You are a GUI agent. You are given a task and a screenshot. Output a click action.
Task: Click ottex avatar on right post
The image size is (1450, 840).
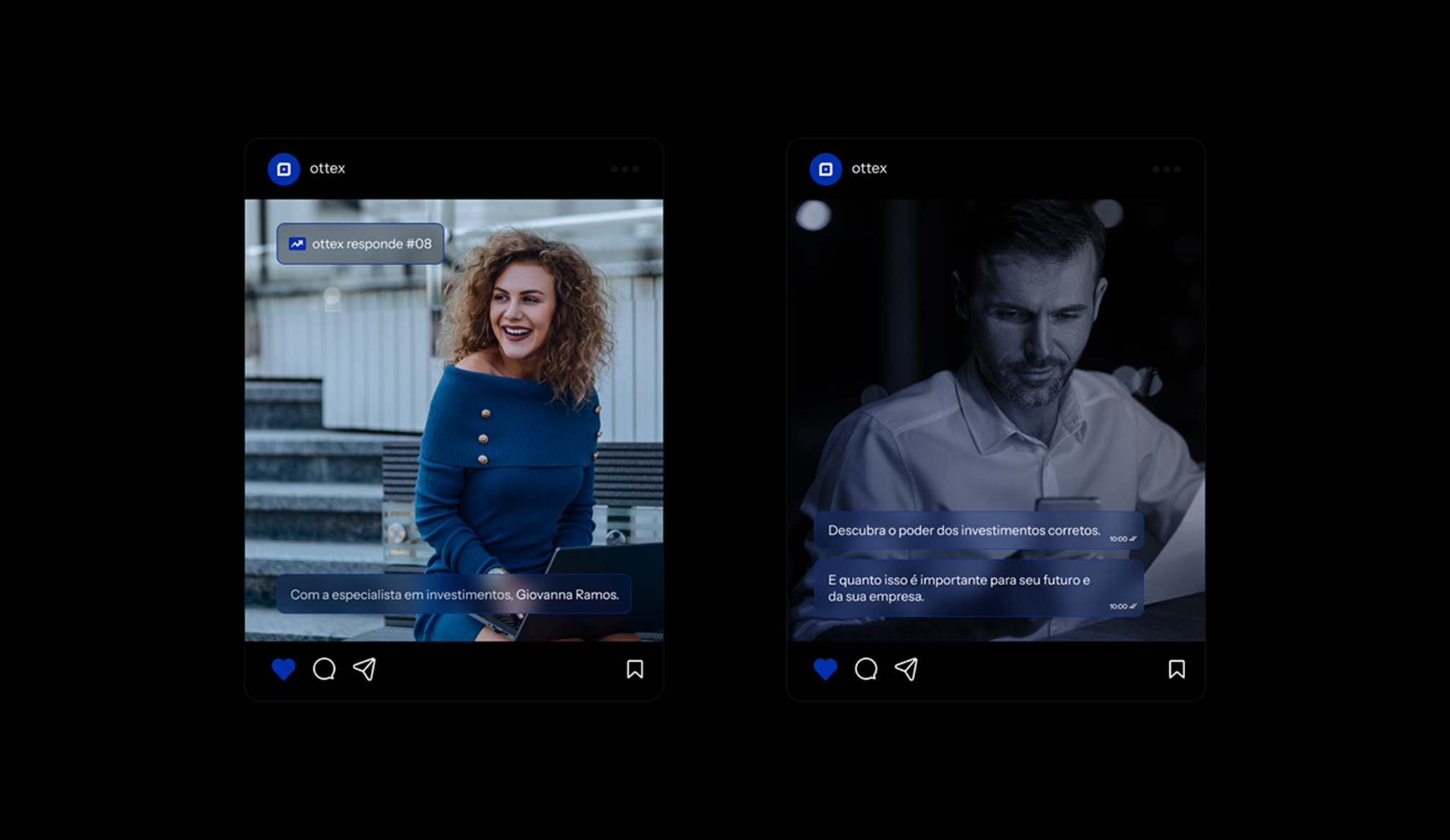point(826,169)
